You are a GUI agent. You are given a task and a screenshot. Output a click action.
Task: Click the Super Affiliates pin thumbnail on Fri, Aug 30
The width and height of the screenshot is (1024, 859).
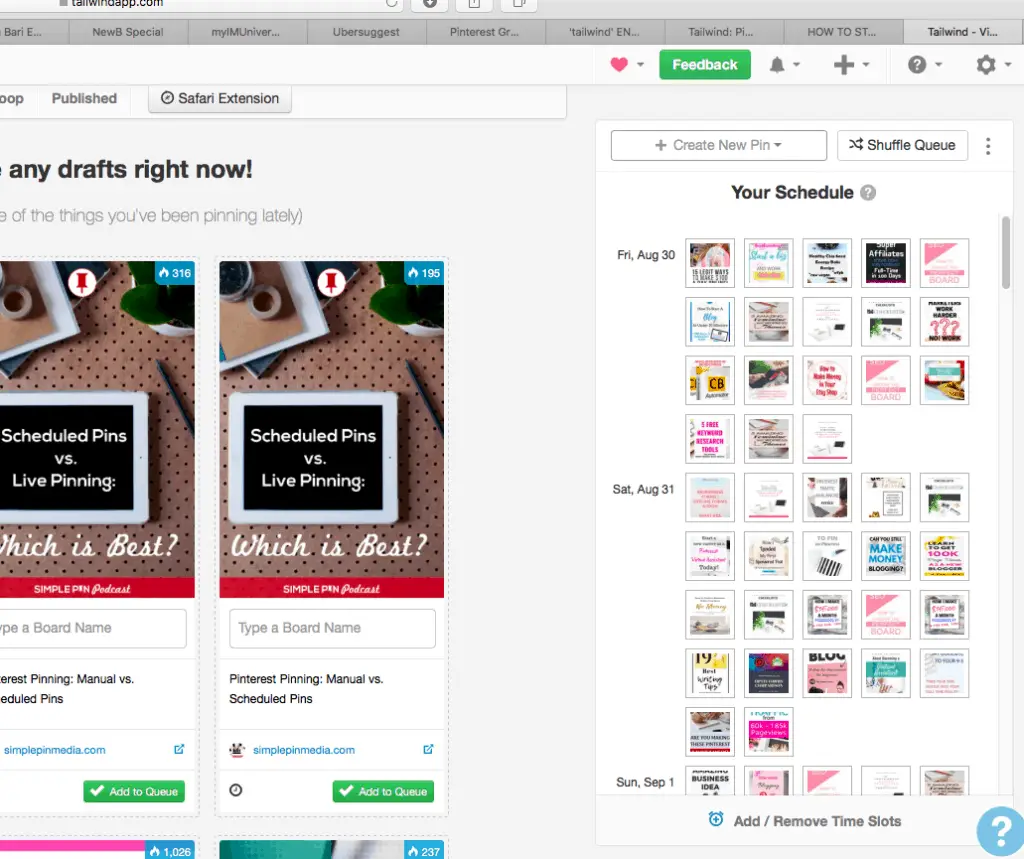886,263
